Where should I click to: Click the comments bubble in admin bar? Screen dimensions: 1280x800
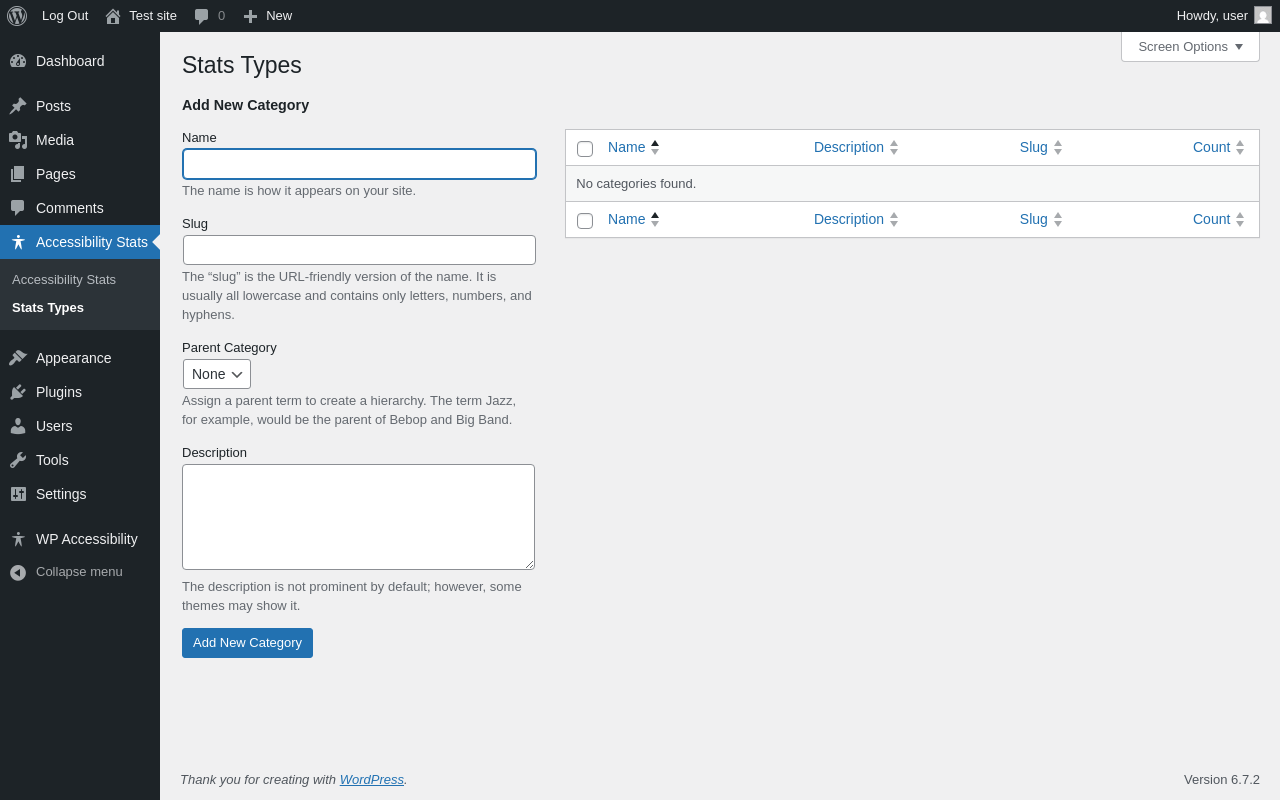[x=202, y=16]
